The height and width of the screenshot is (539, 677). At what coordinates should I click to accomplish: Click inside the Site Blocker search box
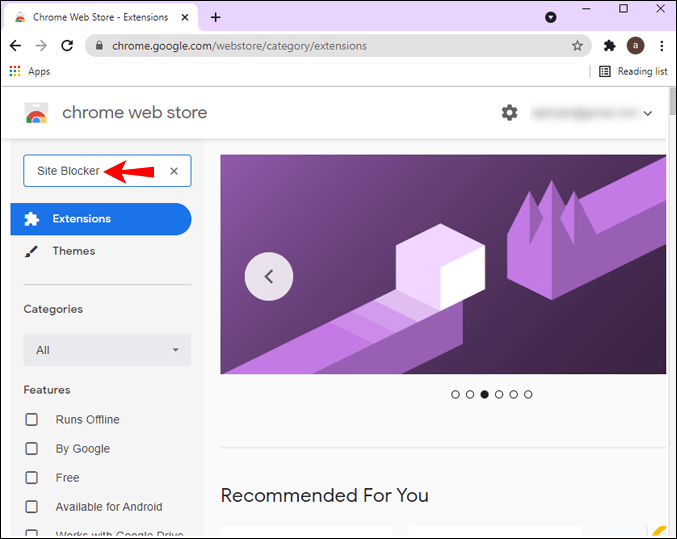tap(107, 171)
